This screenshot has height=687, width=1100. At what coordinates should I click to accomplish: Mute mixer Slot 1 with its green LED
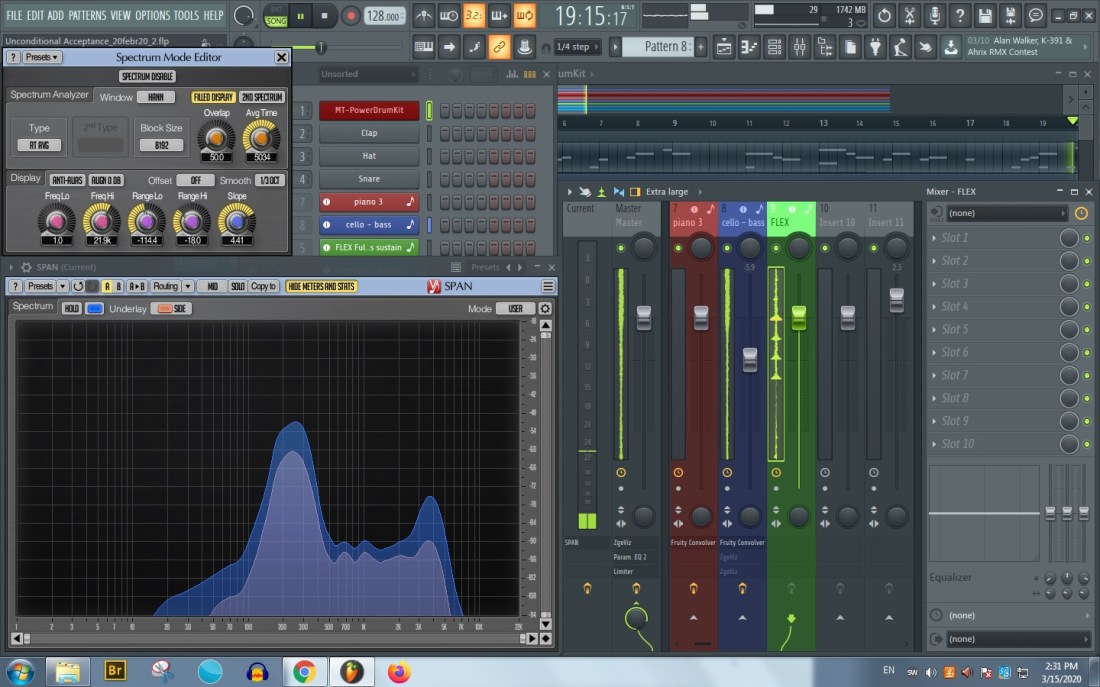point(1087,238)
